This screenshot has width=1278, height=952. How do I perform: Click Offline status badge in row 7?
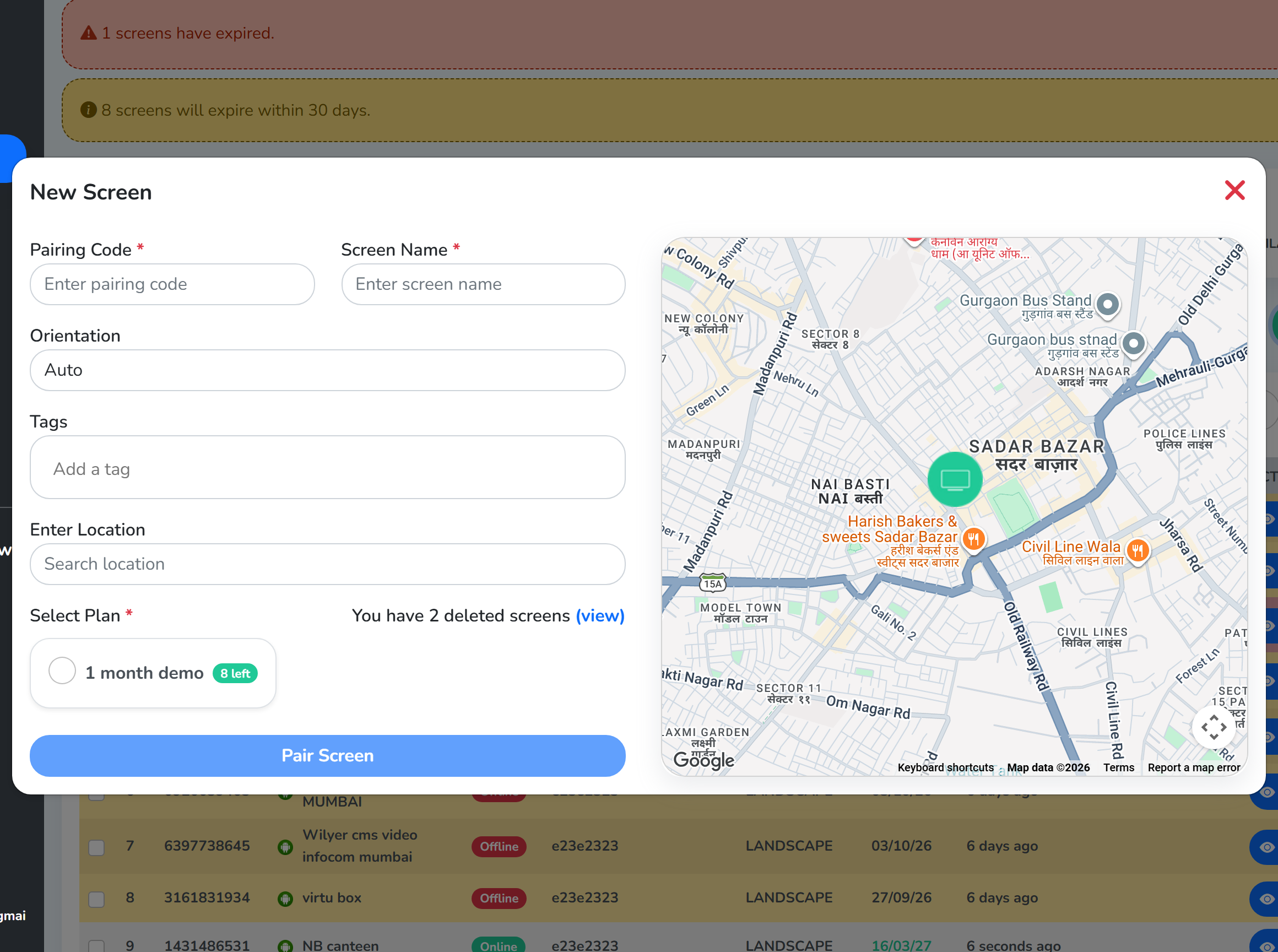tap(499, 847)
